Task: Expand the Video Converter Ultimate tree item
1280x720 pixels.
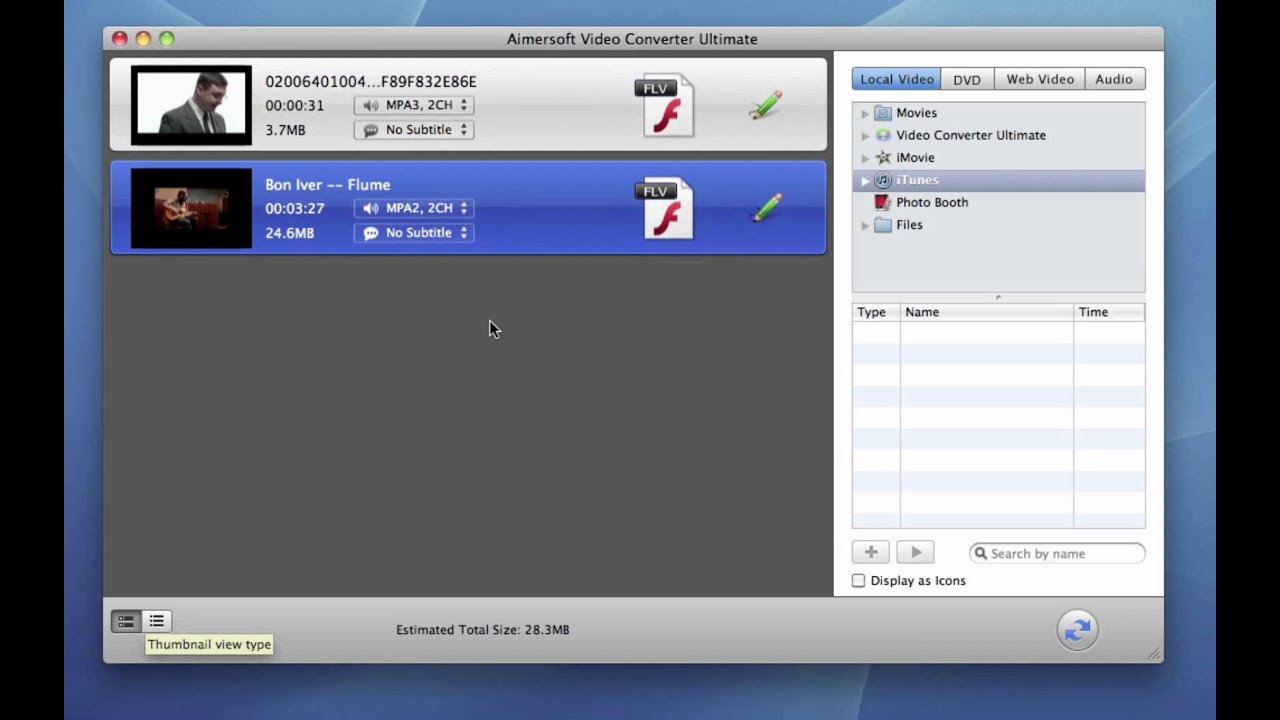Action: (865, 135)
